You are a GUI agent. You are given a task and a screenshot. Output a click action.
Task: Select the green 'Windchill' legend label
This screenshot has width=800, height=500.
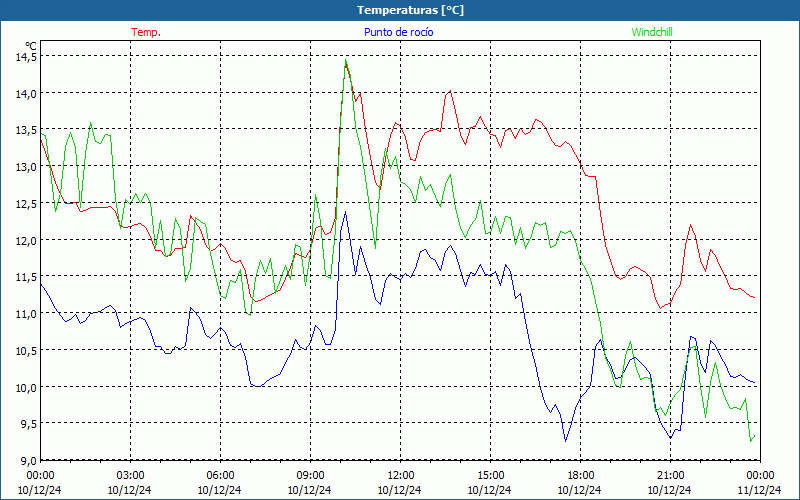pyautogui.click(x=652, y=32)
